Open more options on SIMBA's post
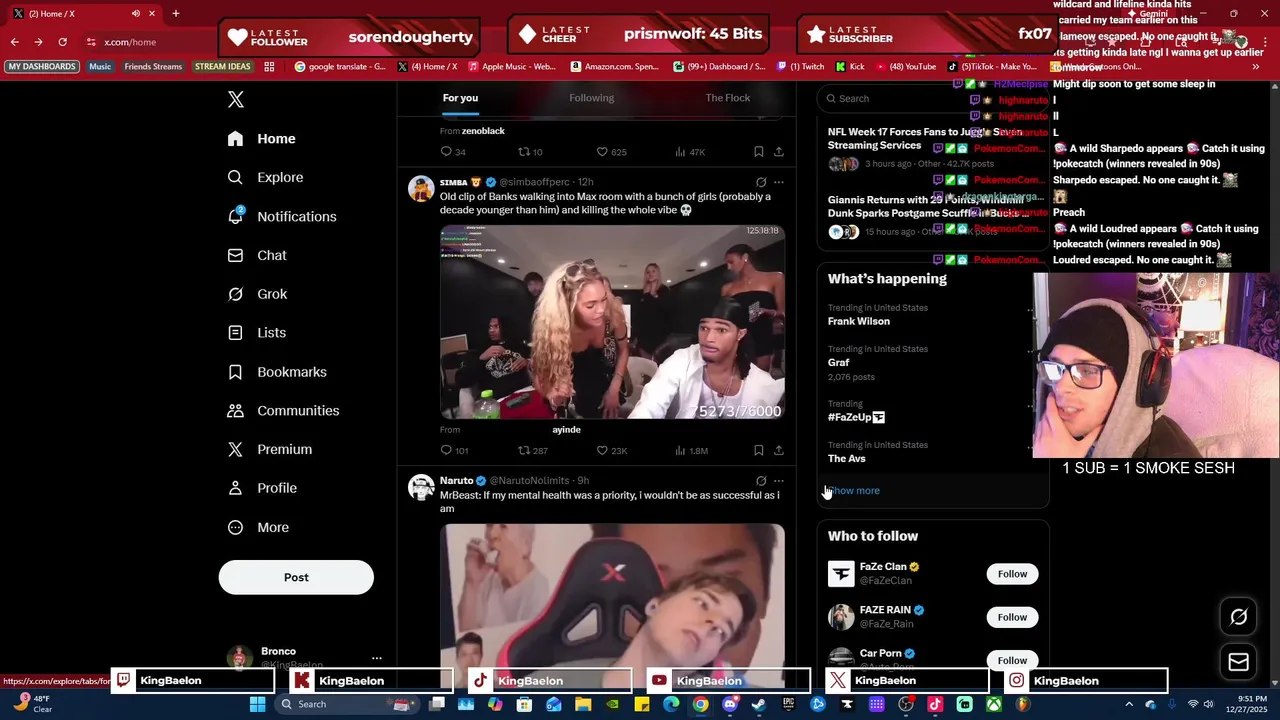This screenshot has width=1280, height=720. [779, 182]
